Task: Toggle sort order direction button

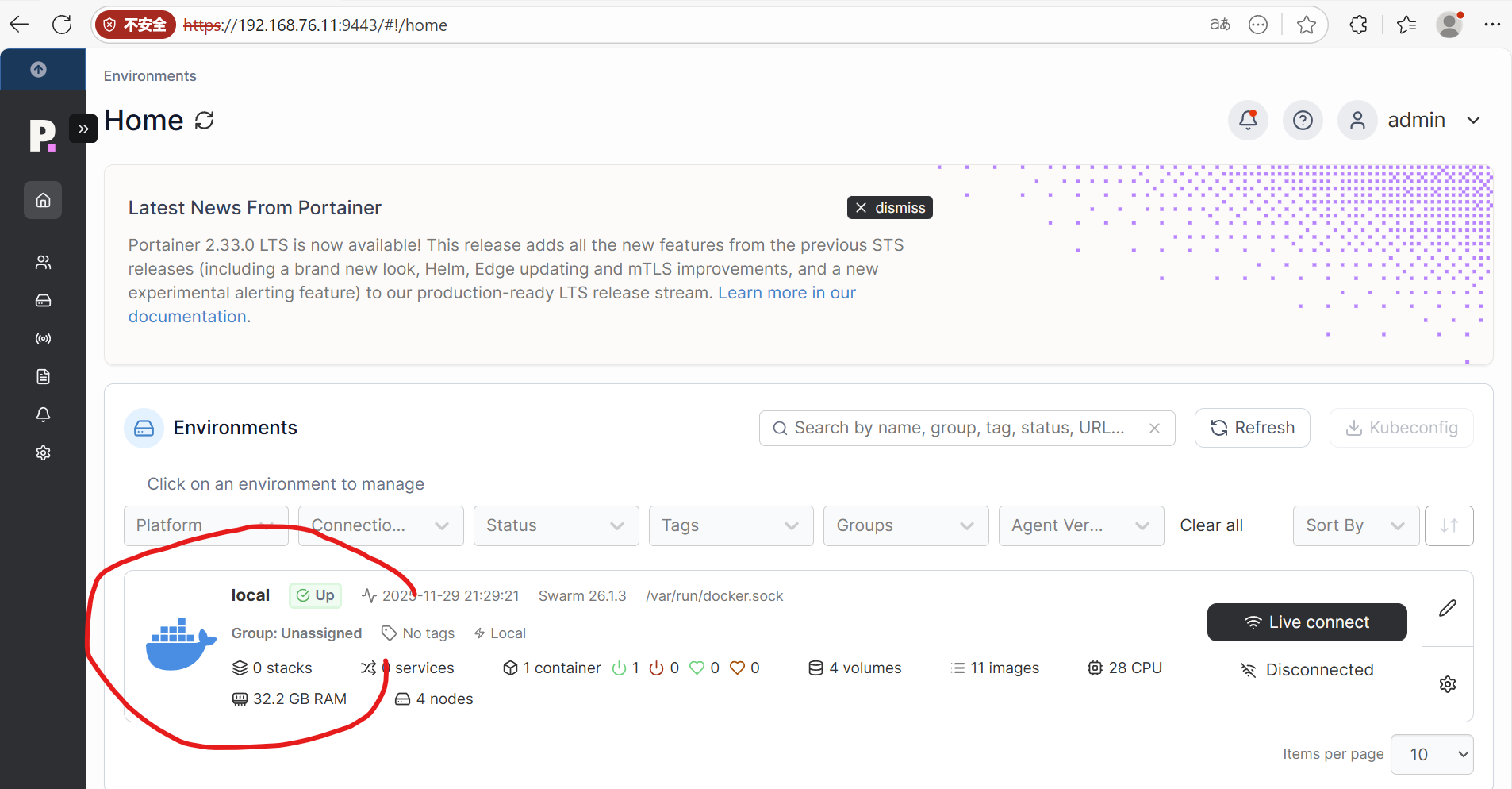Action: tap(1449, 525)
